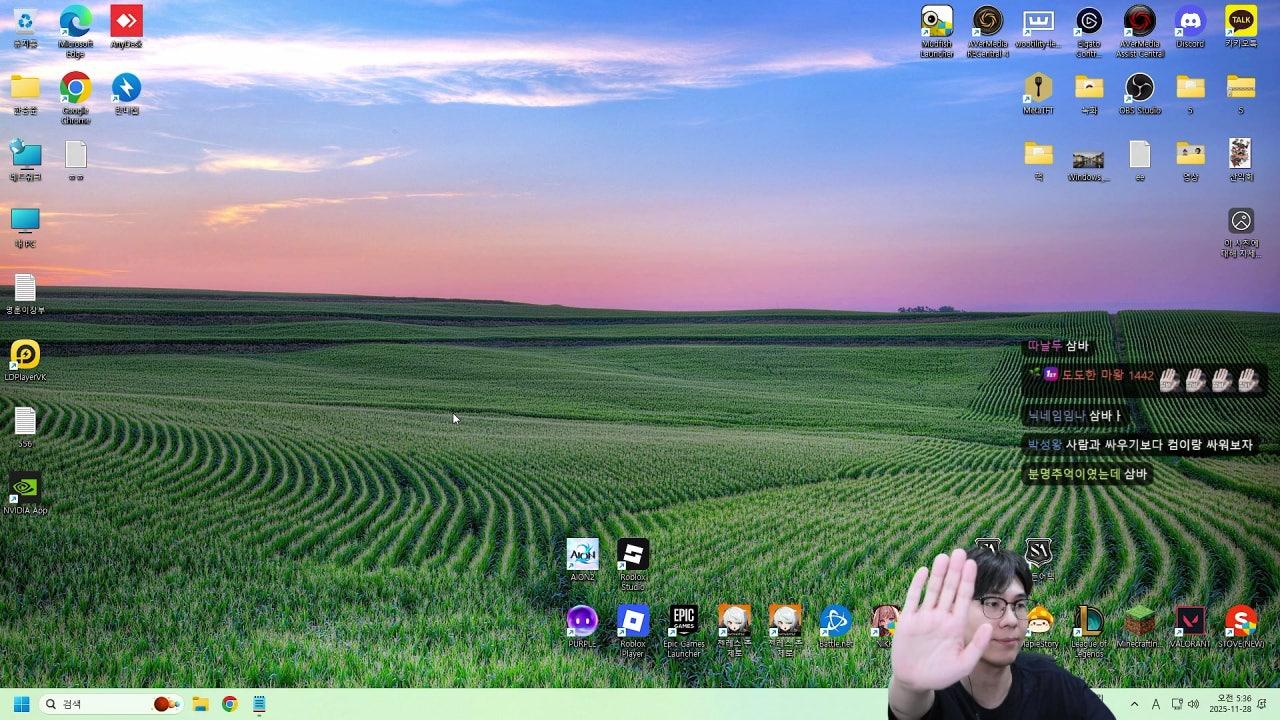Select the LDPlayerVK desktop icon
The width and height of the screenshot is (1280, 720).
coord(25,360)
